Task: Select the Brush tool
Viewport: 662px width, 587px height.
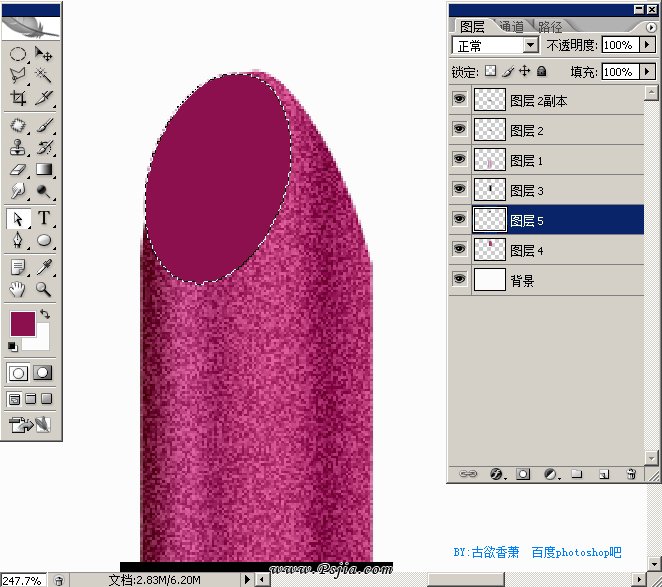Action: 43,125
